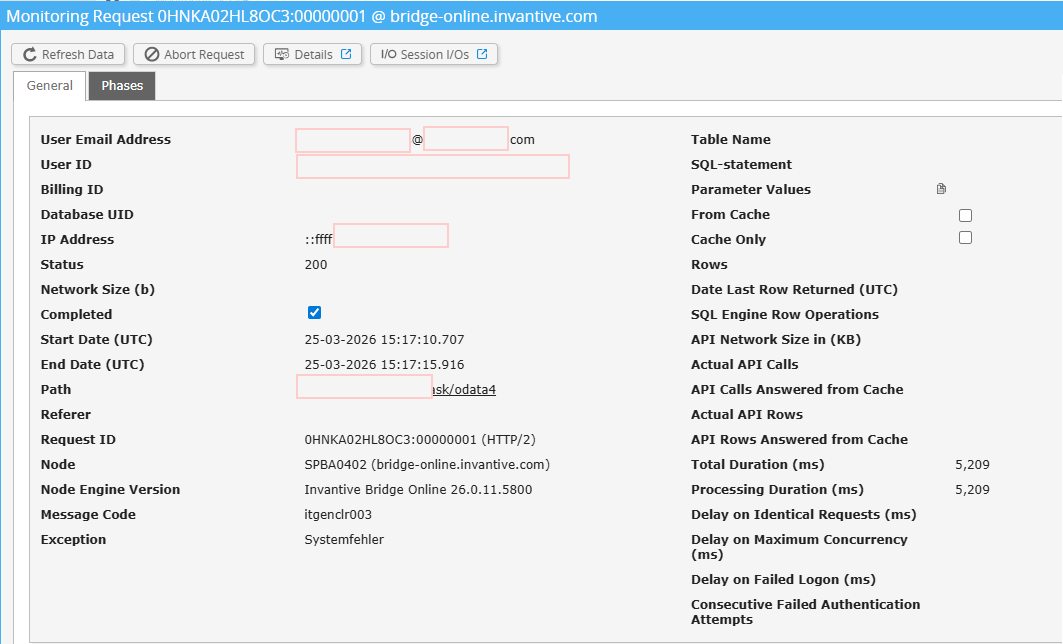The height and width of the screenshot is (644, 1063).
Task: Click the window title bar text
Action: pyautogui.click(x=302, y=16)
